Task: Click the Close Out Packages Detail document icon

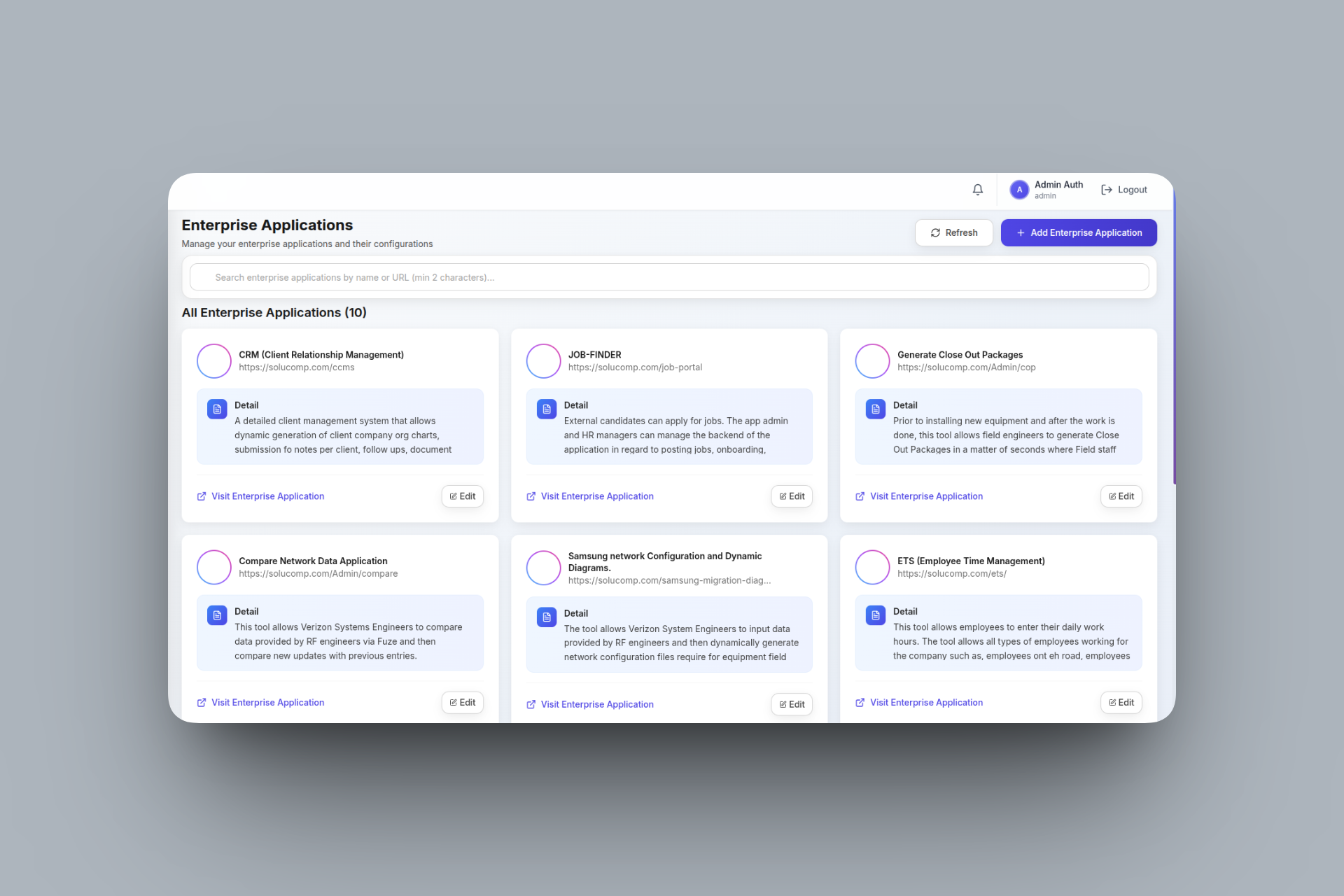Action: pyautogui.click(x=876, y=409)
